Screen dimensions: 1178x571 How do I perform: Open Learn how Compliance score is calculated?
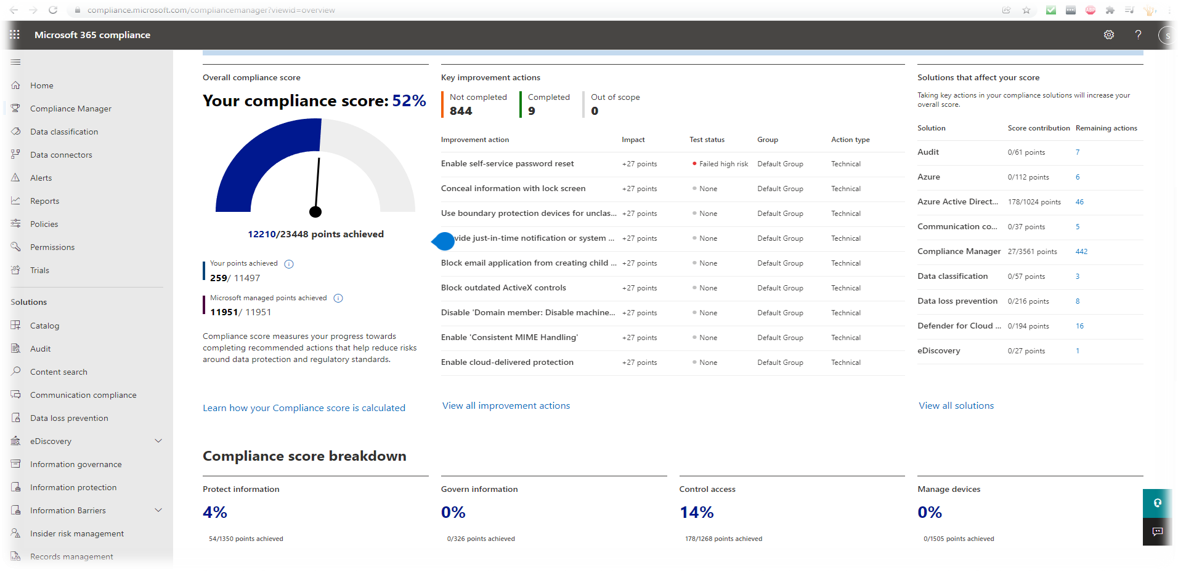click(x=304, y=408)
